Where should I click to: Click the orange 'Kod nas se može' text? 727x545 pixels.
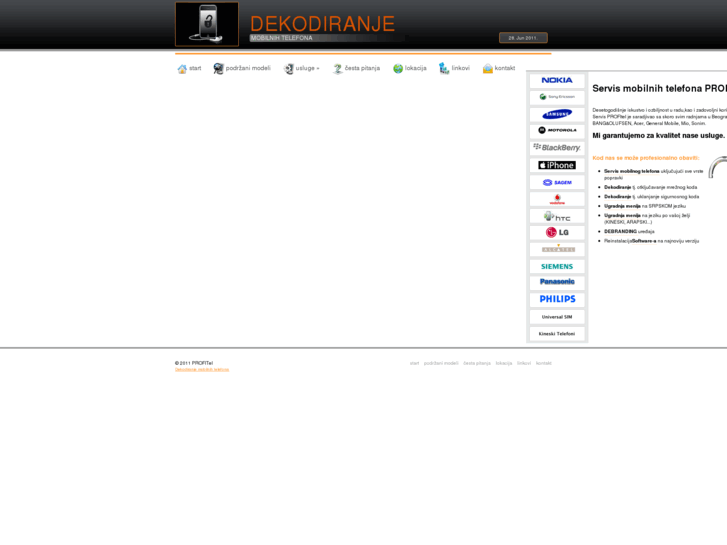[x=646, y=158]
